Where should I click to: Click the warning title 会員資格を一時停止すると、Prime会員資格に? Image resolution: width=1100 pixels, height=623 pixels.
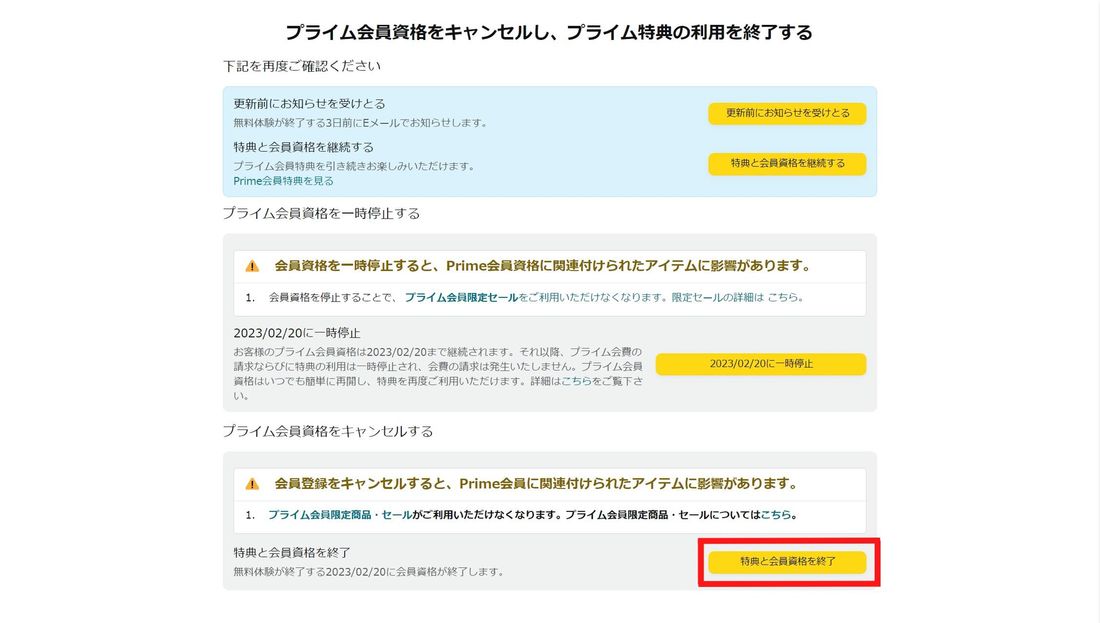pyautogui.click(x=544, y=266)
